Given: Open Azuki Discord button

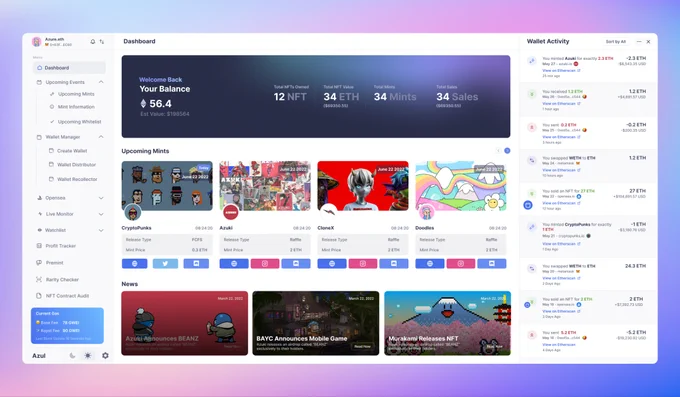Looking at the screenshot, I should pos(296,263).
